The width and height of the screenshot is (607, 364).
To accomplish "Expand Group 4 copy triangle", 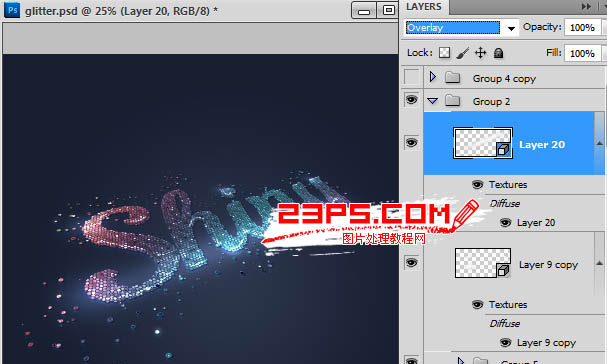I will [x=433, y=77].
